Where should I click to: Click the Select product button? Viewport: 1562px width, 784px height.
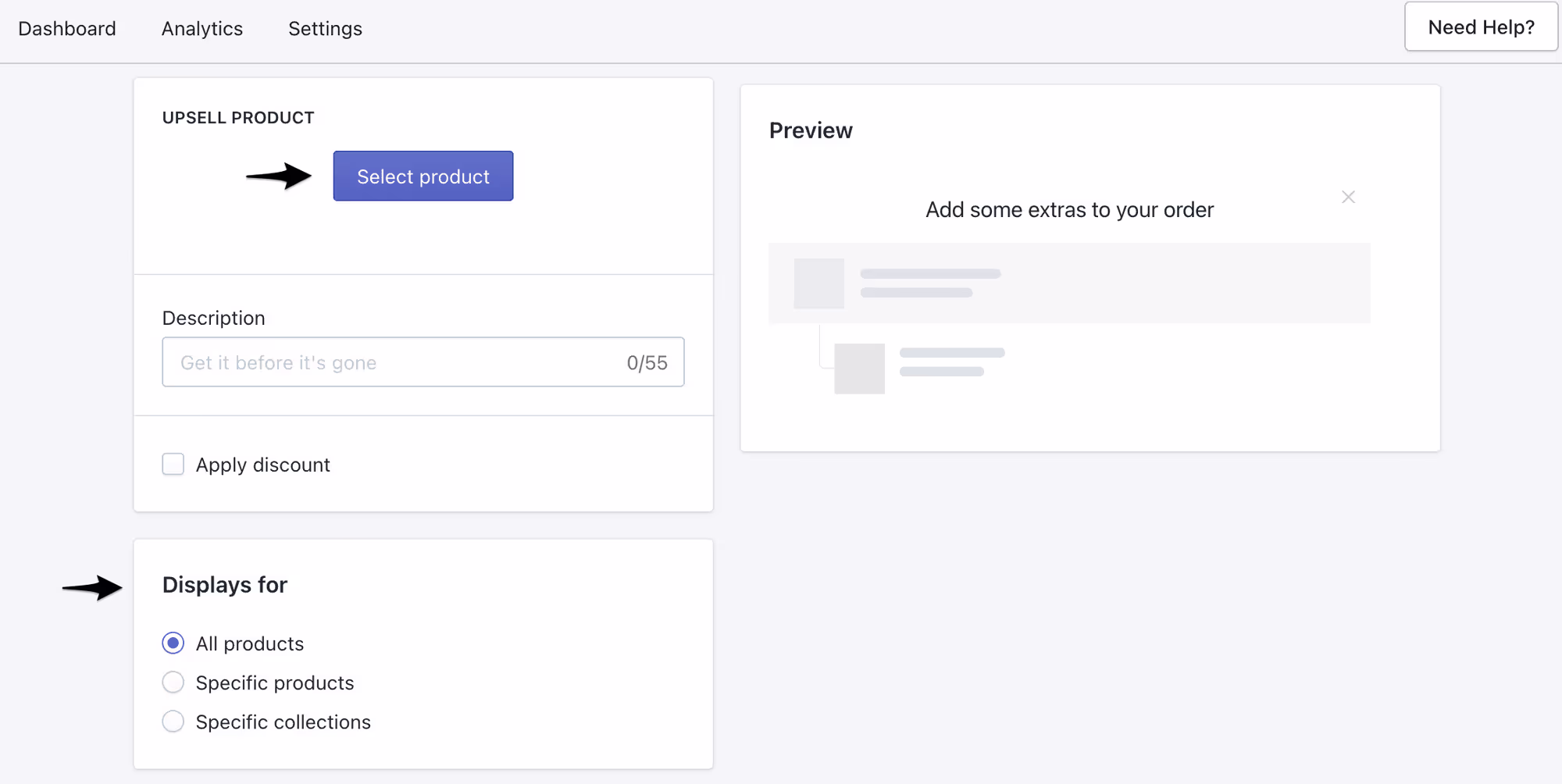tap(423, 176)
